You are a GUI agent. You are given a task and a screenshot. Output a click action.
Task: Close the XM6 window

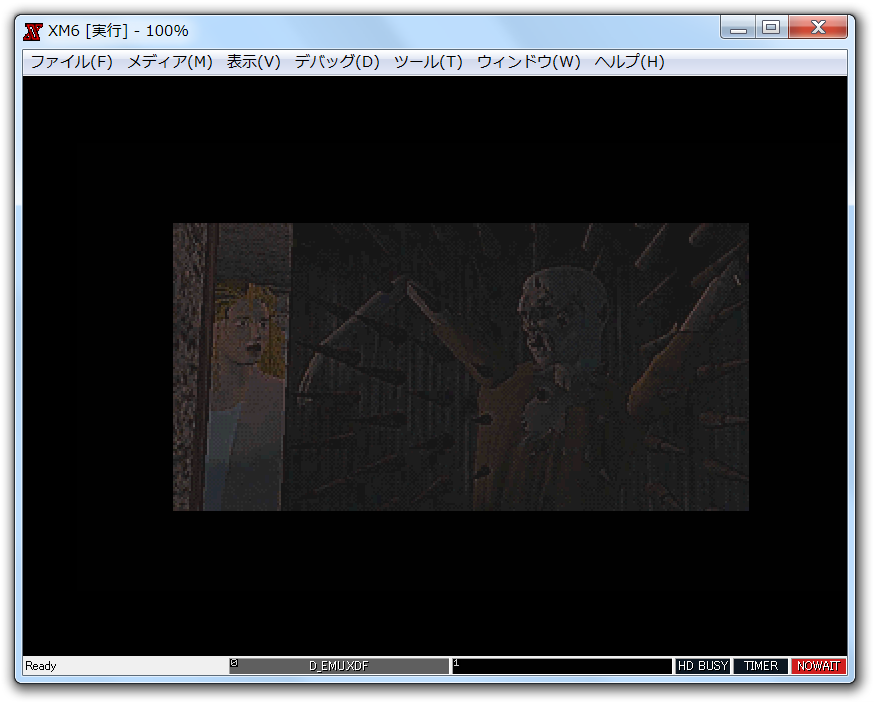pos(818,27)
